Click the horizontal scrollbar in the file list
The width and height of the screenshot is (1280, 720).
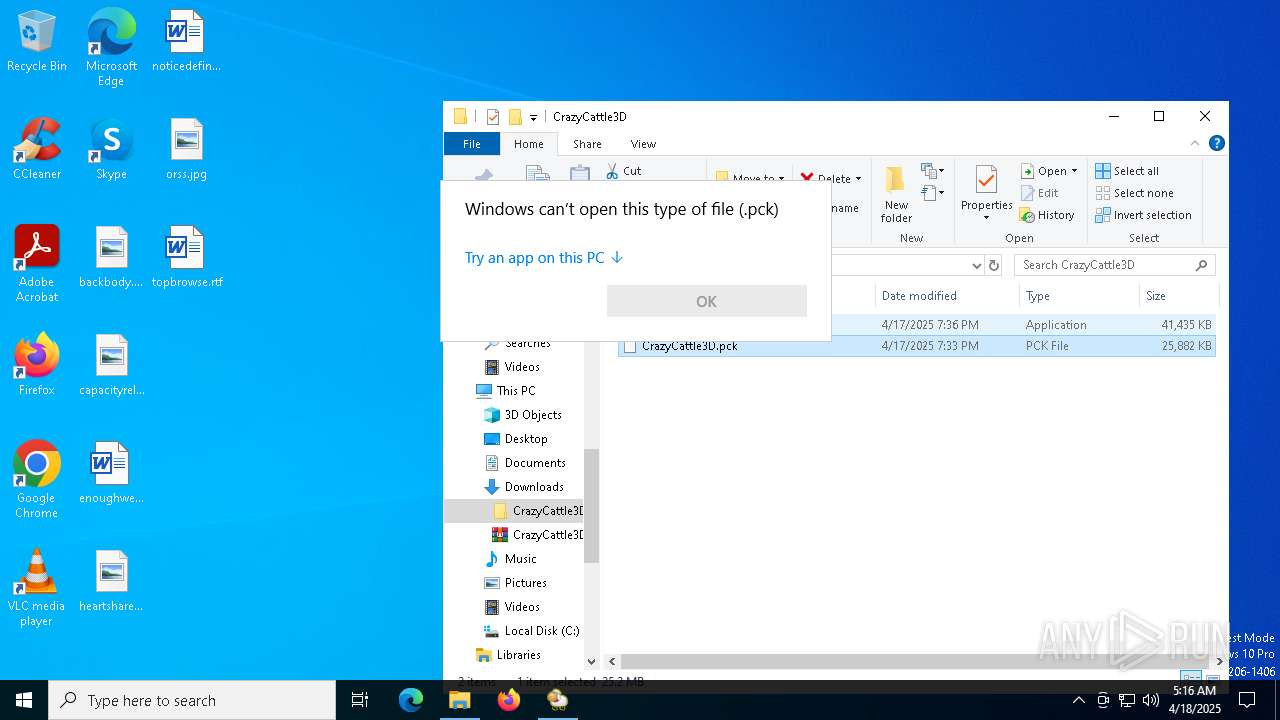pos(912,662)
